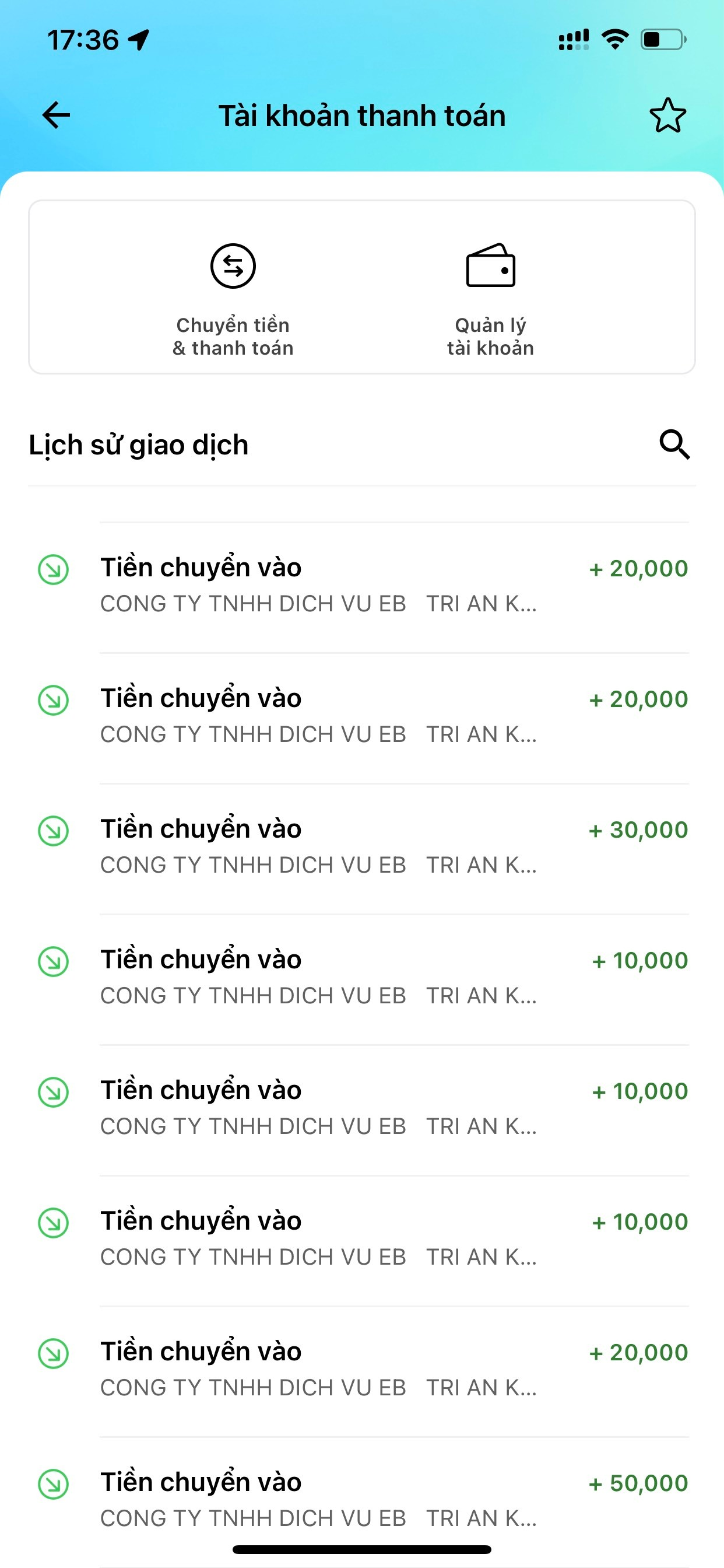Screen dimensions: 724x1568
Task: Tap incoming arrow icon of first transaction
Action: pyautogui.click(x=54, y=570)
